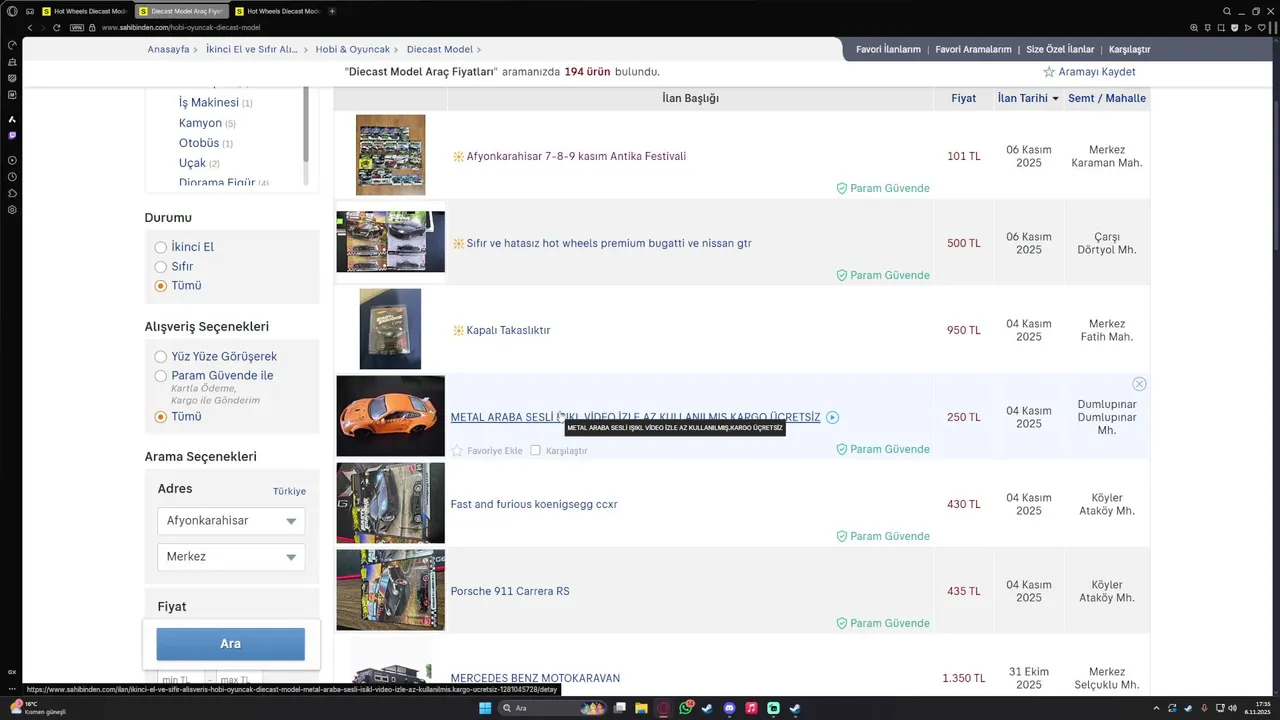
Task: Select Uçak category
Action: coord(192,163)
